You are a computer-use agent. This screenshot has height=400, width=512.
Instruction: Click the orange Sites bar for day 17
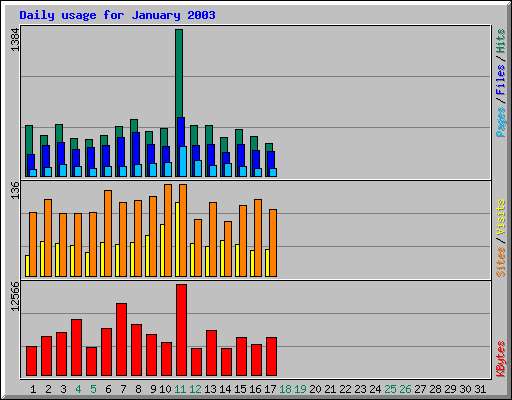point(273,243)
